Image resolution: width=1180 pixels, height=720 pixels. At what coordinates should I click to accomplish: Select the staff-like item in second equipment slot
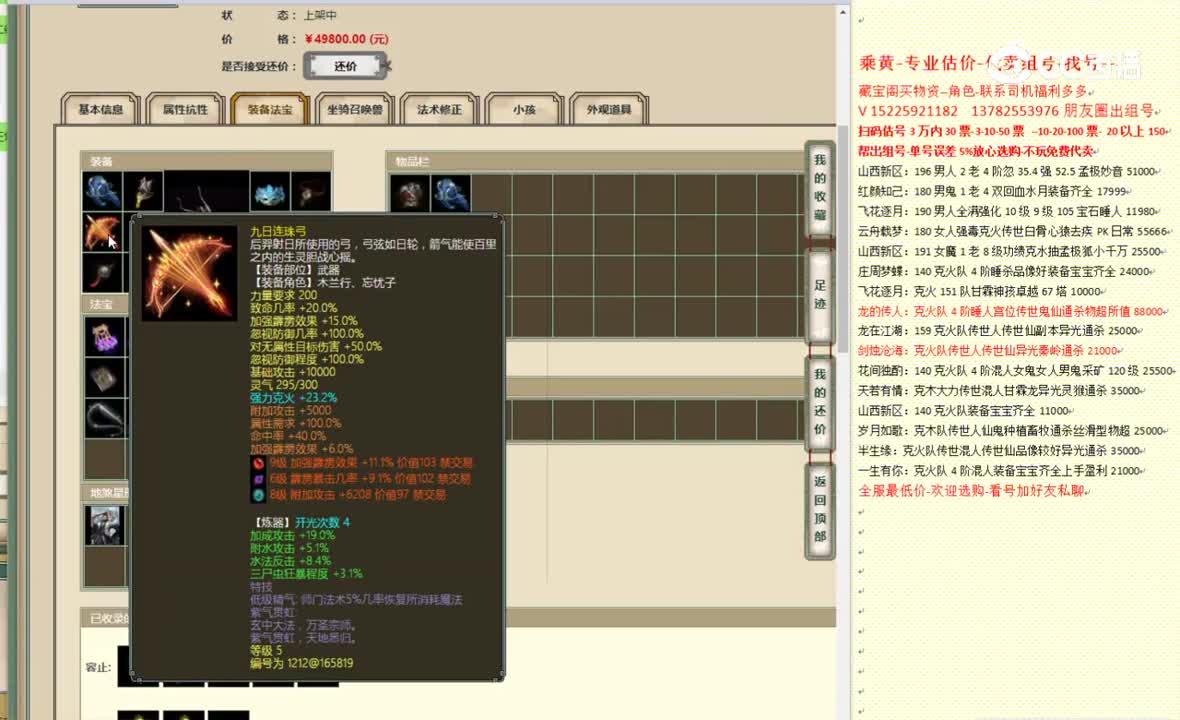143,191
